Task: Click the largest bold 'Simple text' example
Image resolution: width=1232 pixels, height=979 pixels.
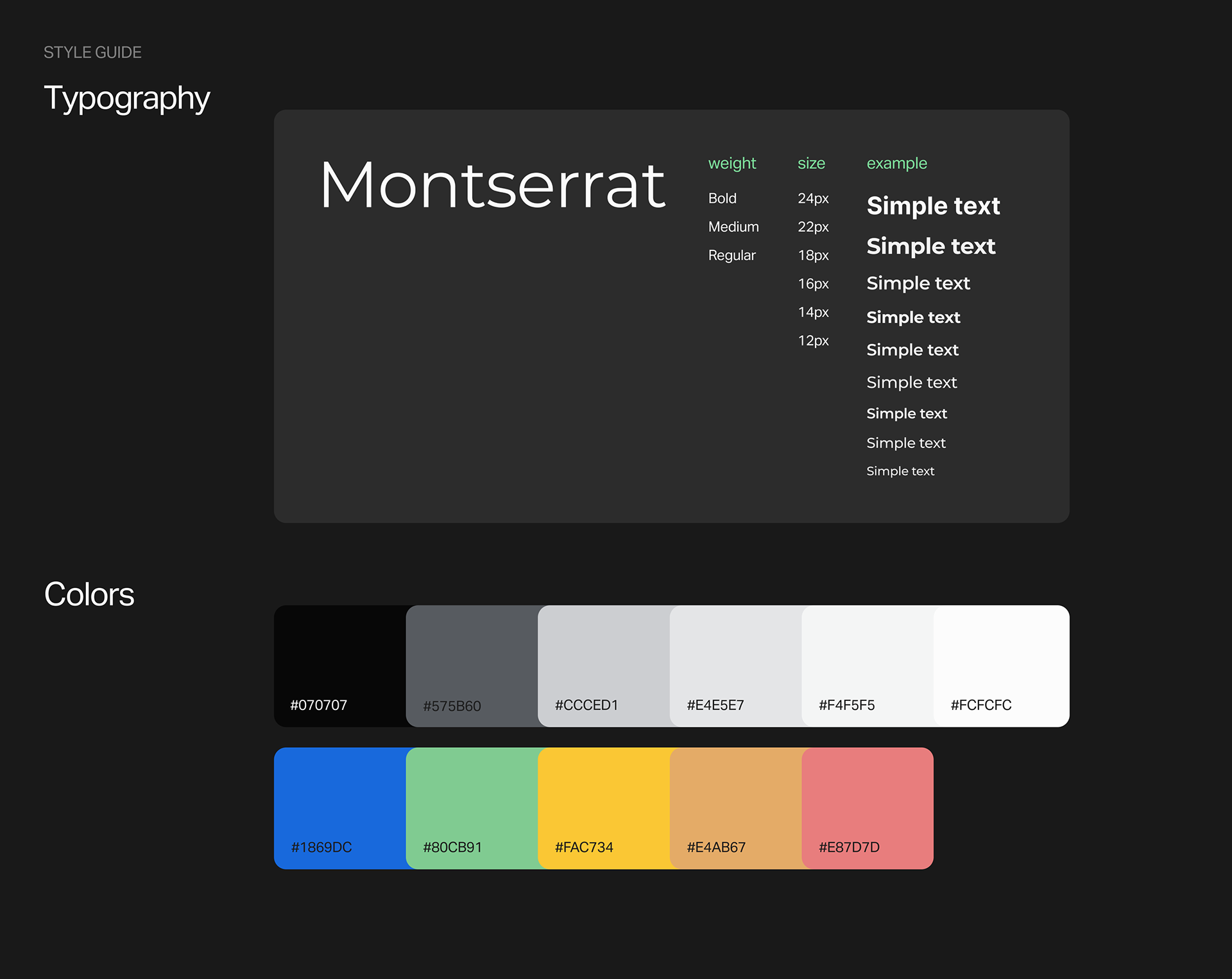Action: (x=933, y=206)
